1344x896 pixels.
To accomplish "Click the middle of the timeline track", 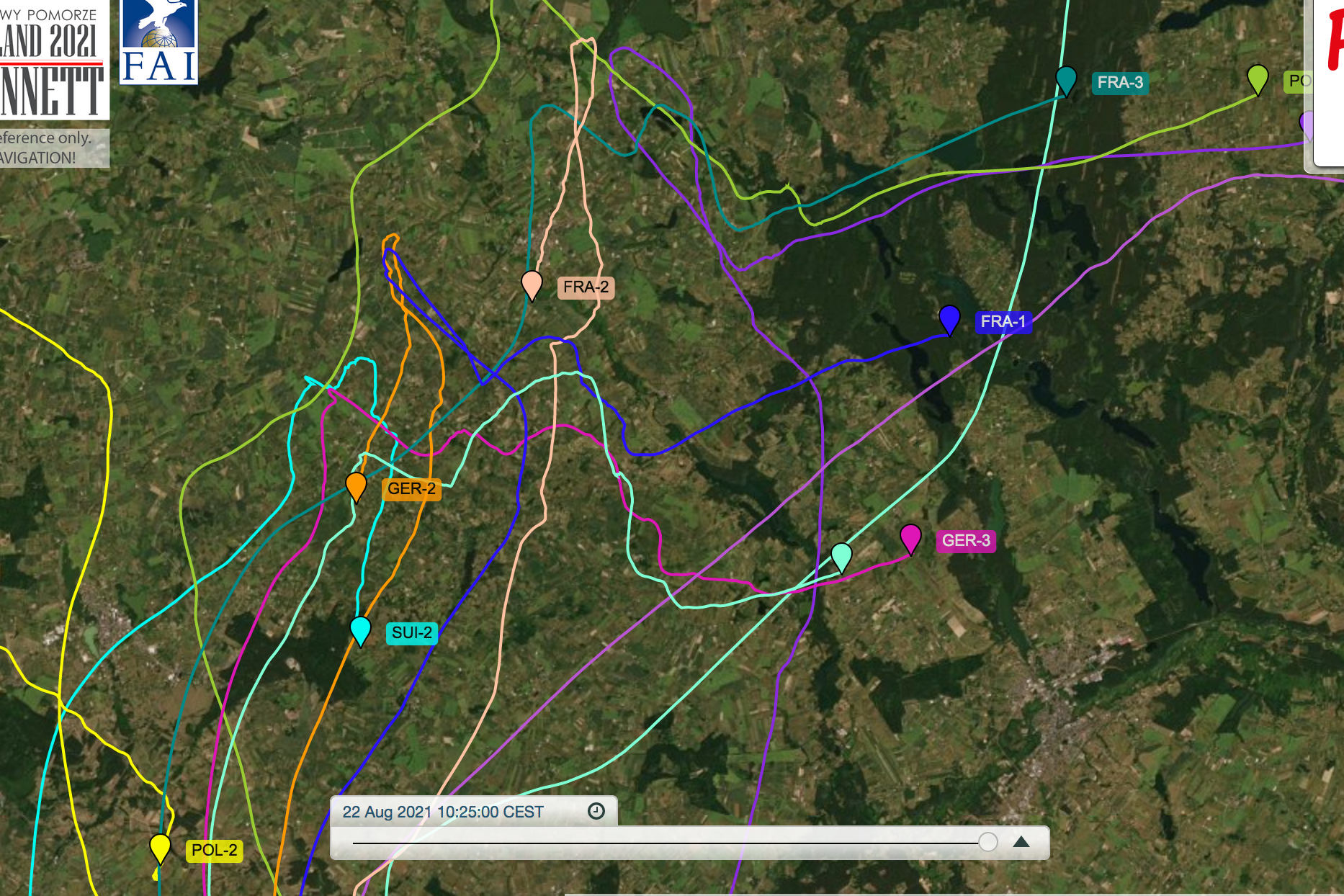I will [666, 842].
